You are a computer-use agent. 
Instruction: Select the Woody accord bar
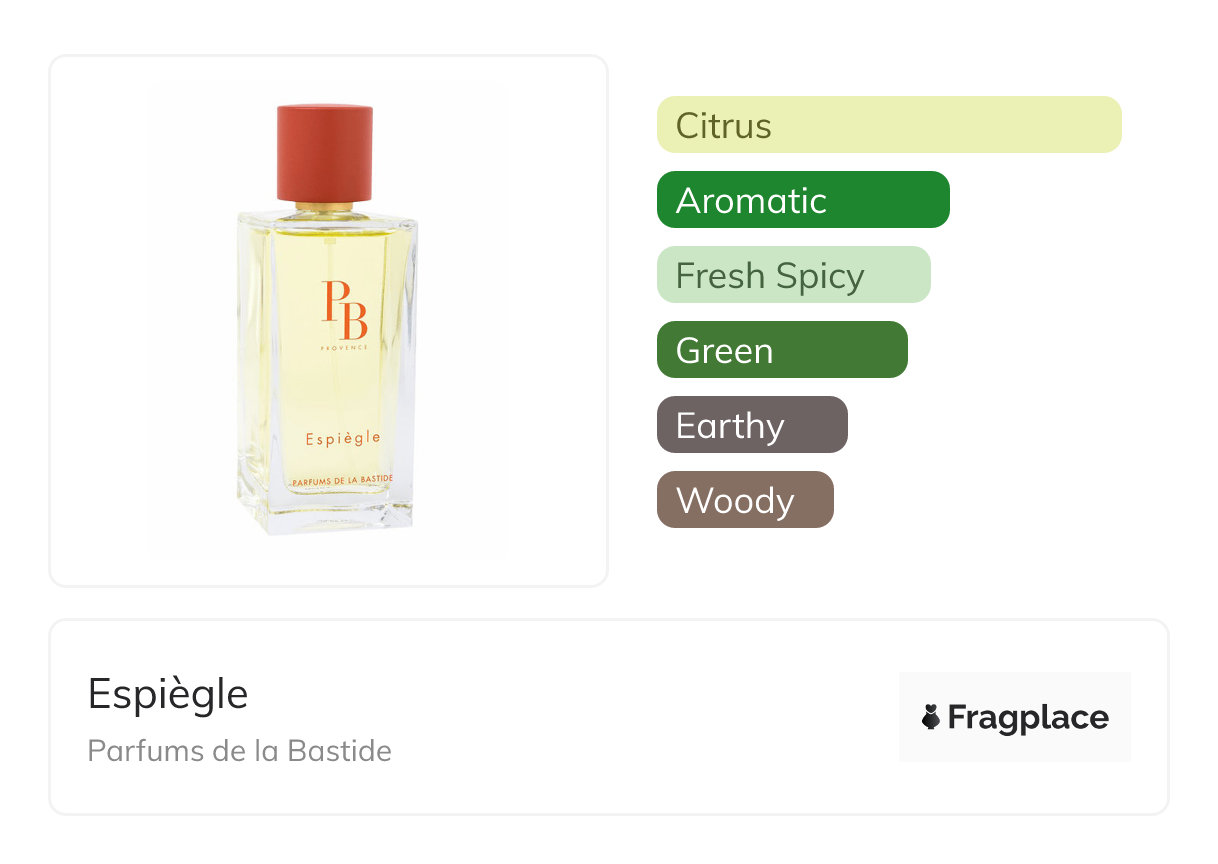[745, 500]
